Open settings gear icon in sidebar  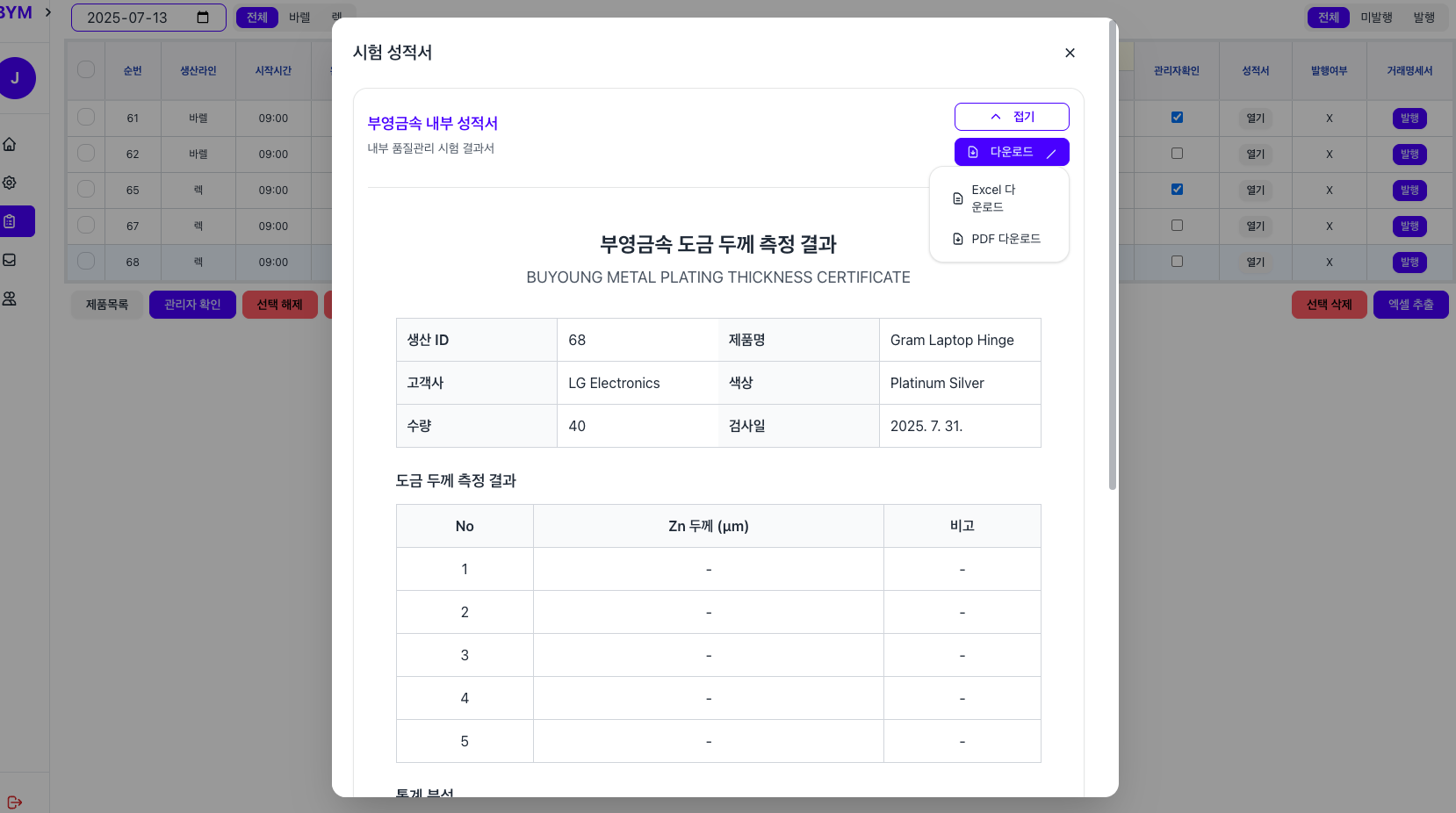(x=10, y=183)
